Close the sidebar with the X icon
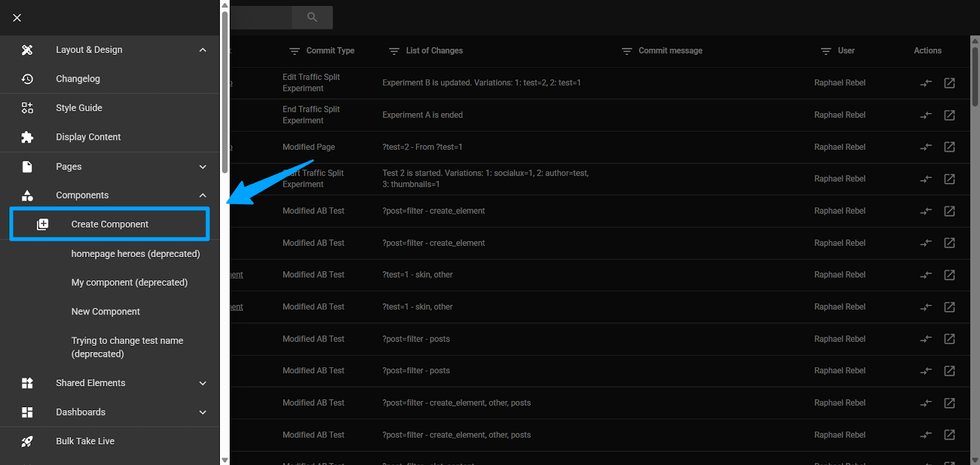The width and height of the screenshot is (980, 465). pos(17,18)
